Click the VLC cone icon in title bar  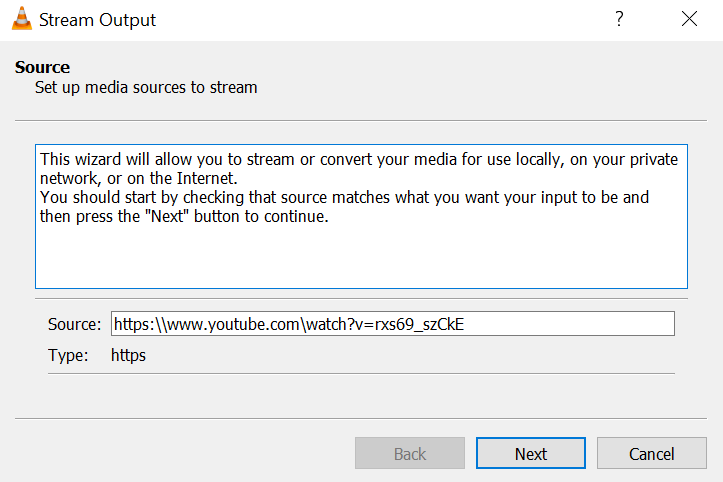(x=21, y=19)
